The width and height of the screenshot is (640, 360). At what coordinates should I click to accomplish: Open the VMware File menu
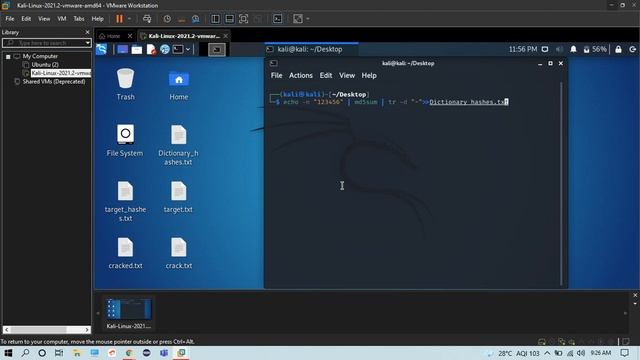coord(10,19)
